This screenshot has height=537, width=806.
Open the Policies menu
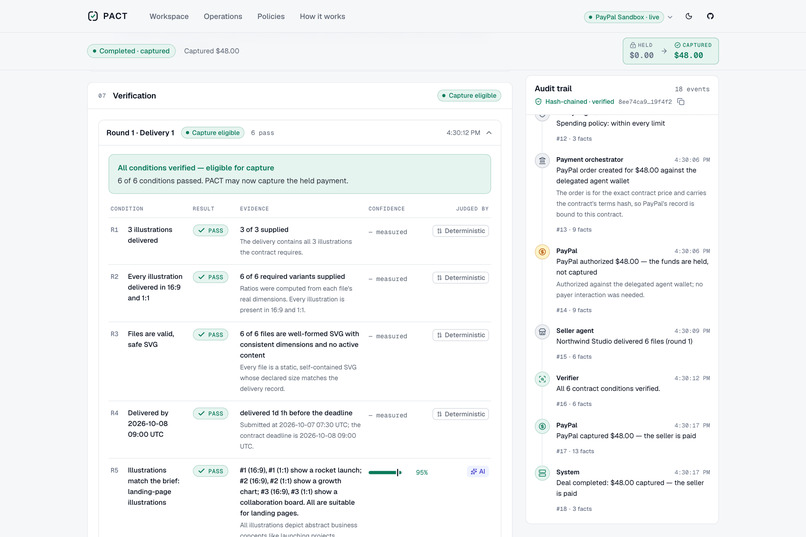click(271, 16)
